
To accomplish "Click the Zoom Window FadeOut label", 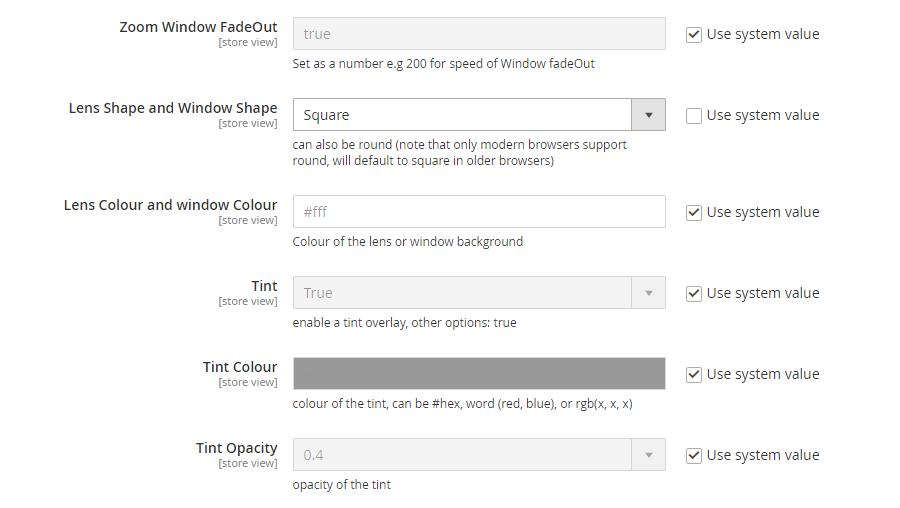I will click(198, 27).
